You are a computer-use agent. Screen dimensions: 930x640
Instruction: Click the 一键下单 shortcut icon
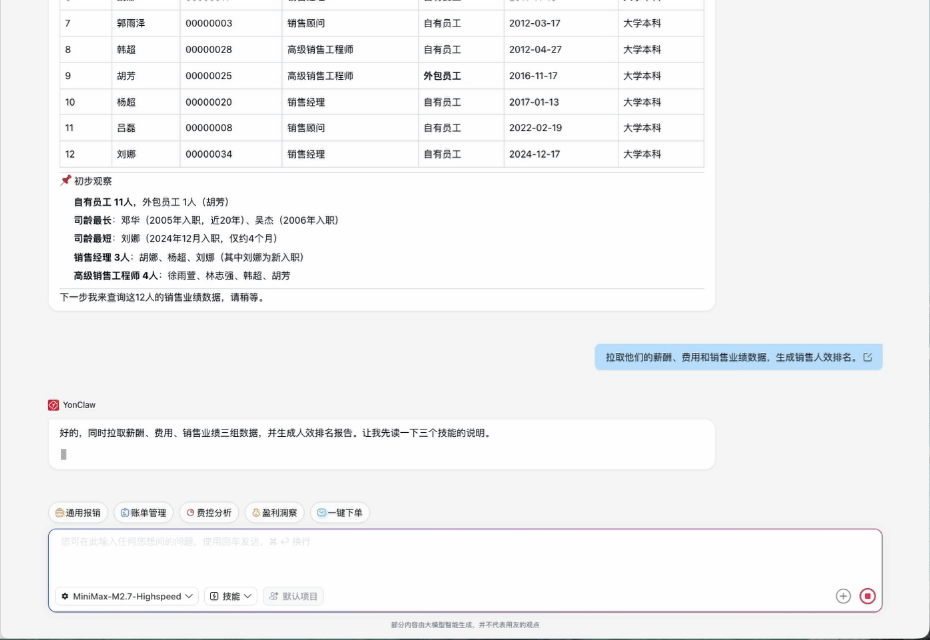(322, 513)
